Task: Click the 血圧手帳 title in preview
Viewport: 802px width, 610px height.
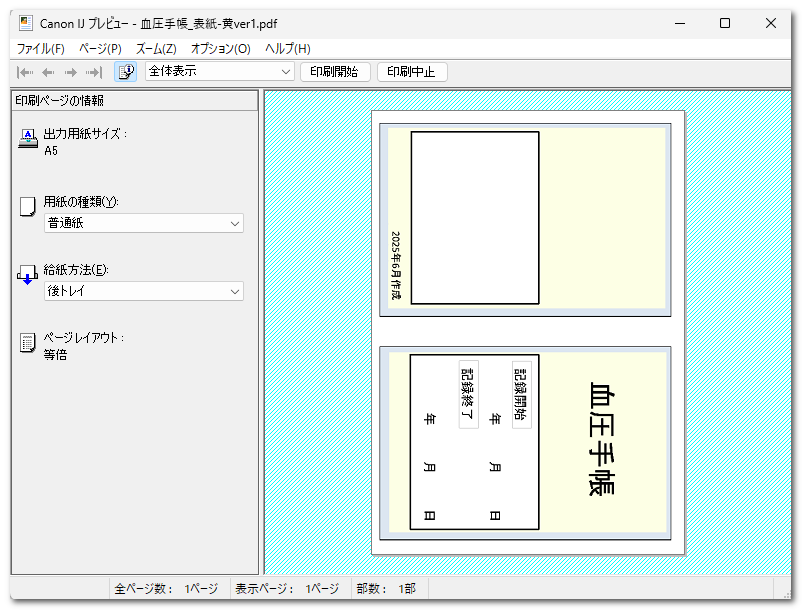Action: [602, 439]
